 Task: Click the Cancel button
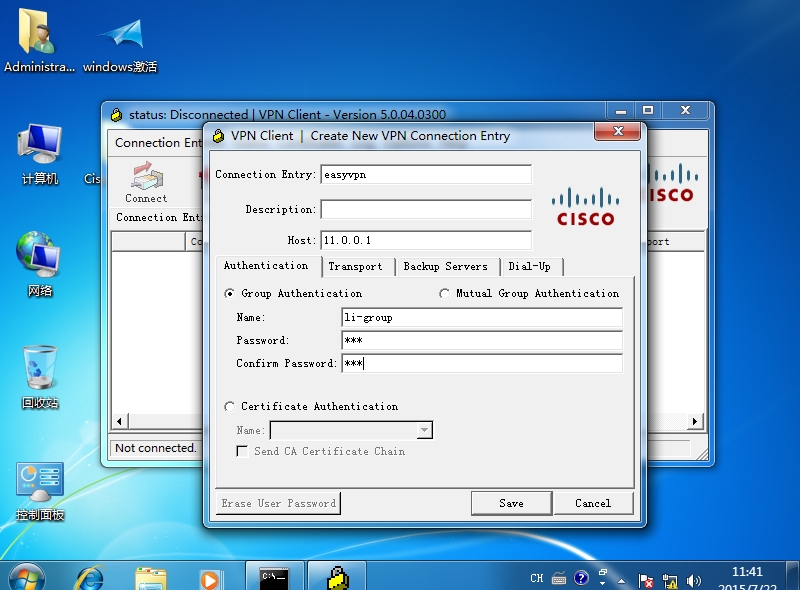click(593, 503)
